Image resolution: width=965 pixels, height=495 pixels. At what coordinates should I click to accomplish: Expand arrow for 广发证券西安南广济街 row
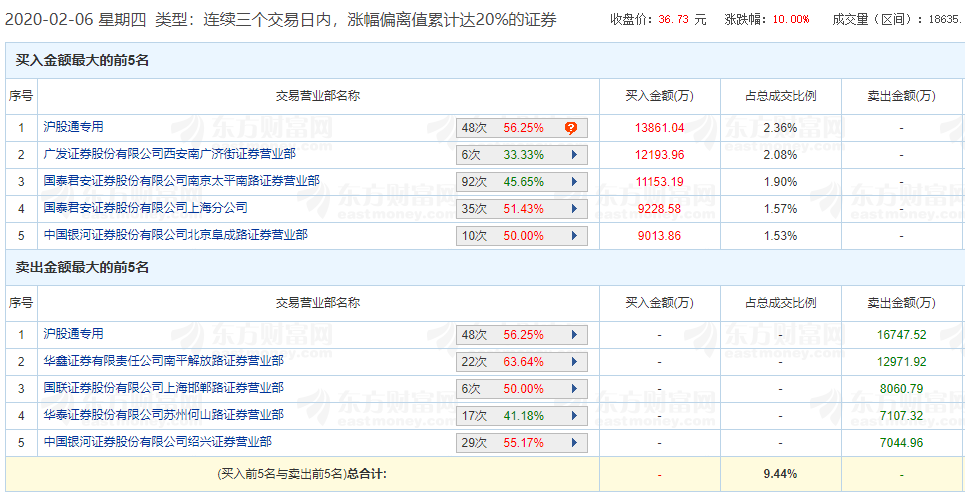[574, 155]
